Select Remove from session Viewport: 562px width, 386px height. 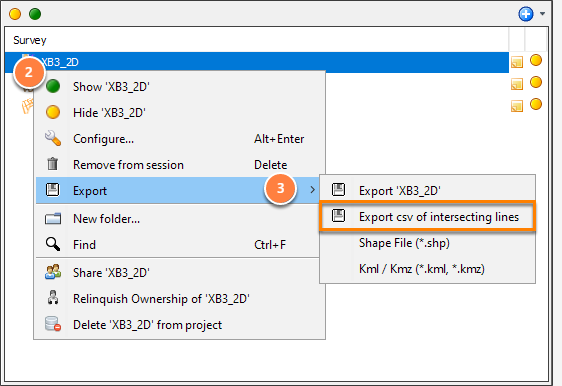pos(179,165)
